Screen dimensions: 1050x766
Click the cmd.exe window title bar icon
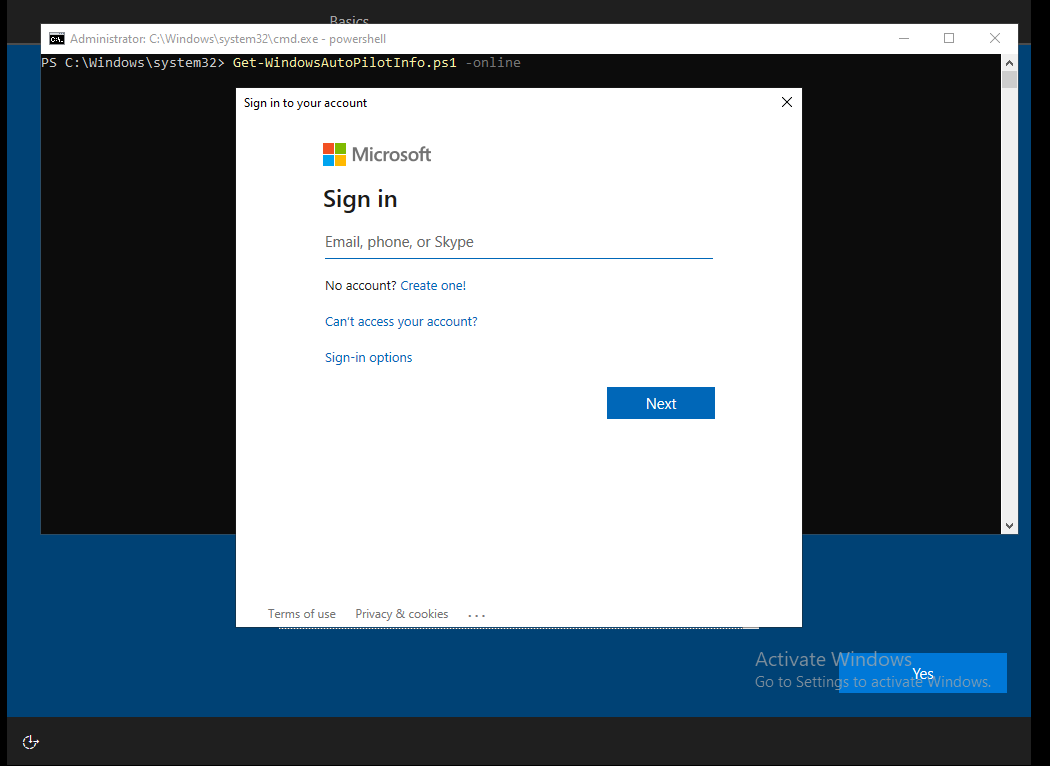[57, 39]
